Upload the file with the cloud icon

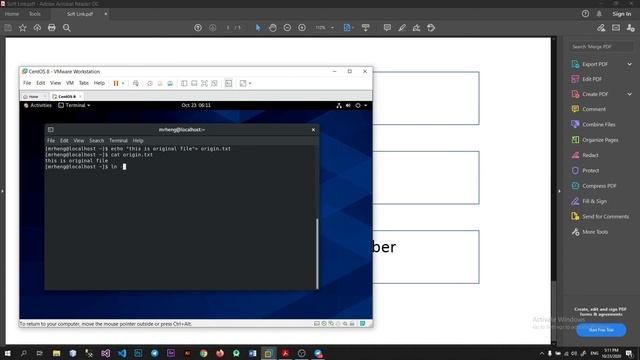37,28
